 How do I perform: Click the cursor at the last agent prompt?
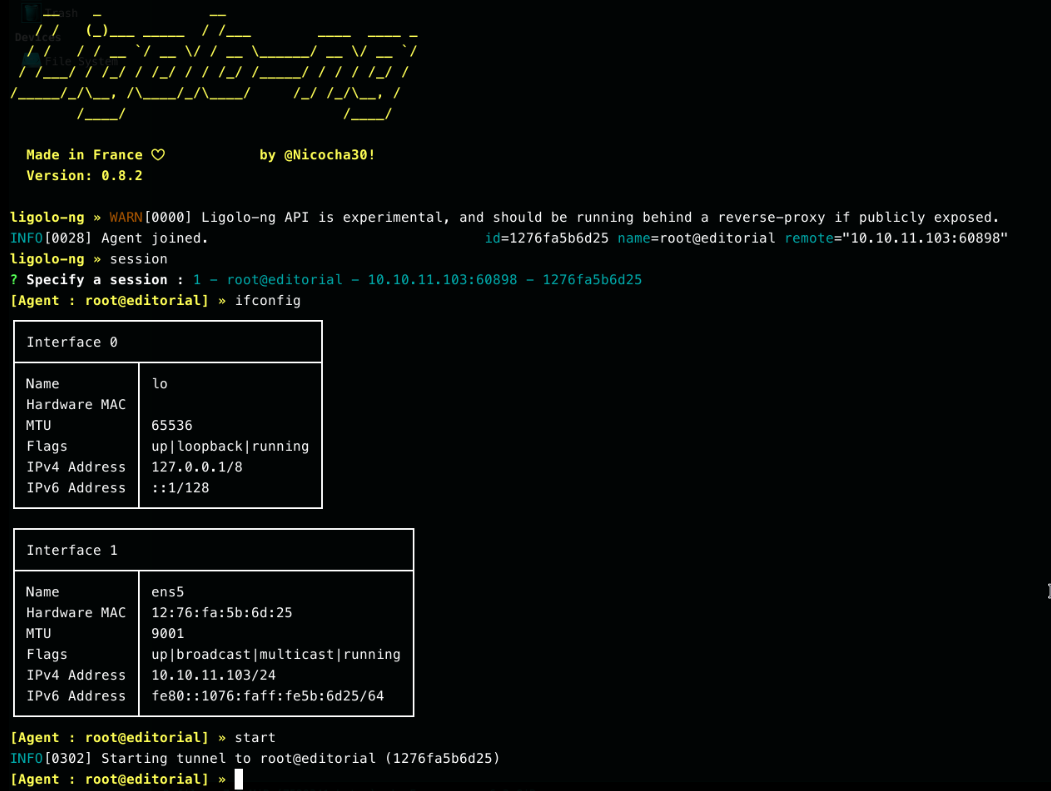click(239, 779)
